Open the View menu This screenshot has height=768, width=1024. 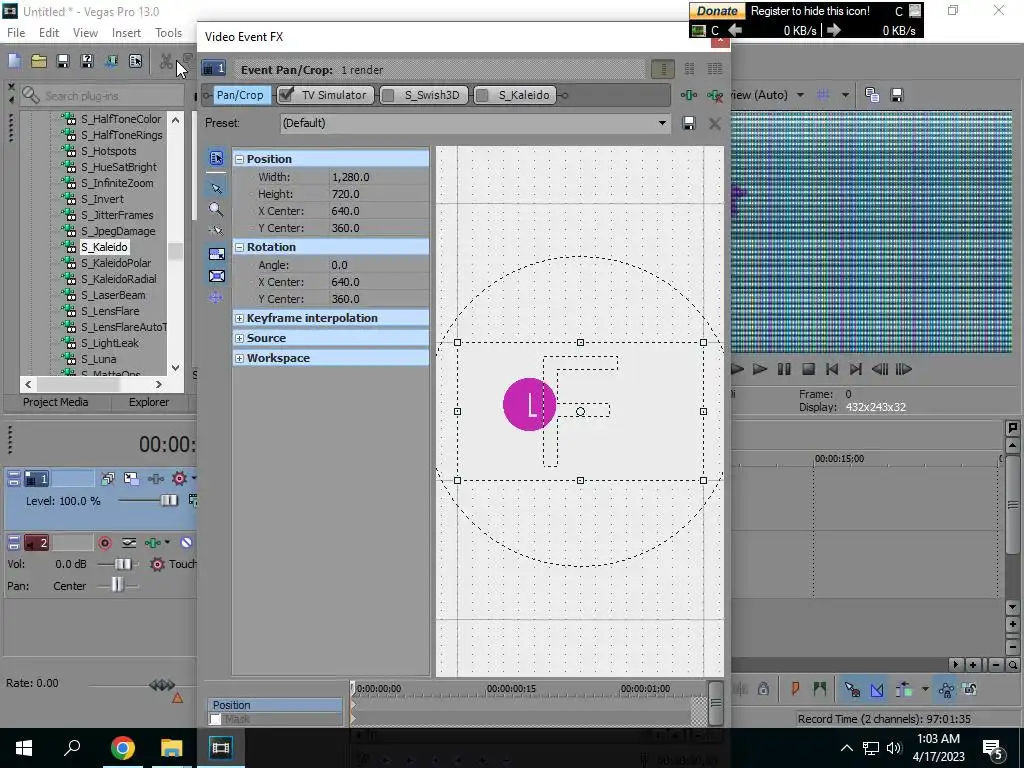85,33
